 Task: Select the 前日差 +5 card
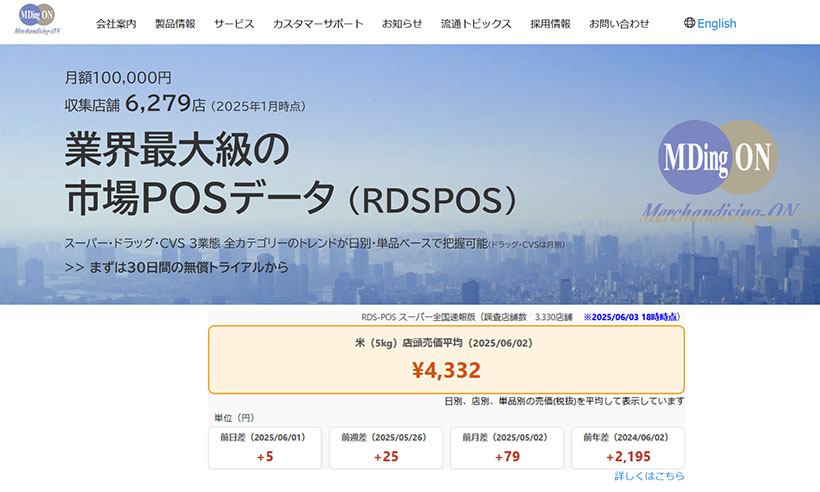click(265, 448)
